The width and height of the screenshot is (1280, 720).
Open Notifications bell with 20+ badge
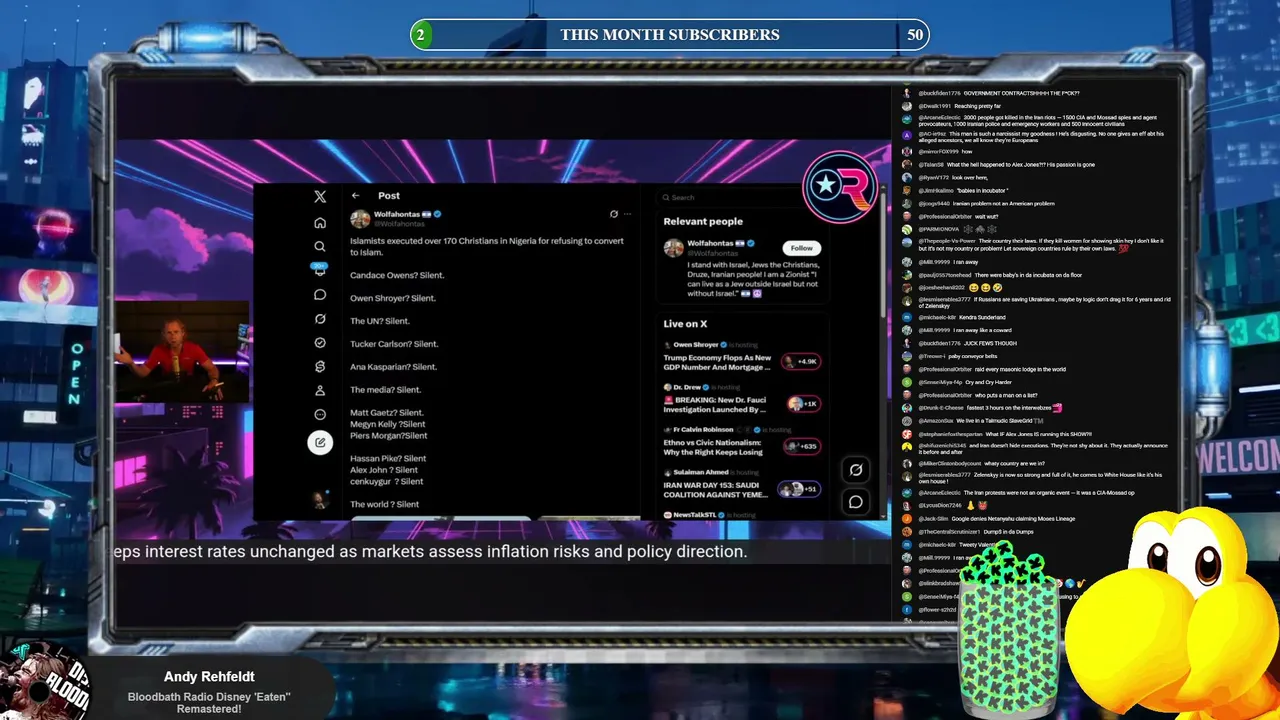[320, 270]
